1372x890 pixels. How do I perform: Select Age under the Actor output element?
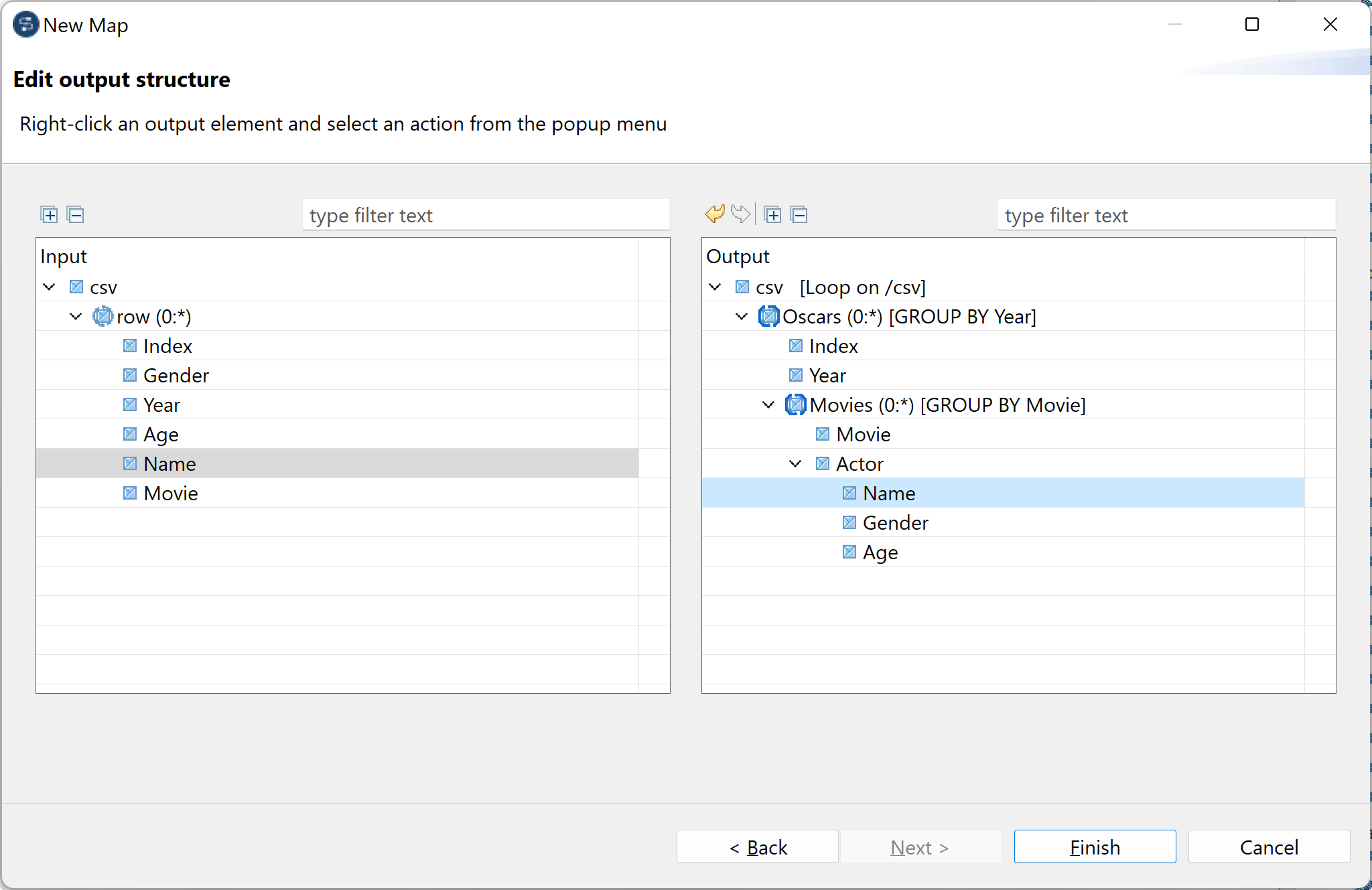[880, 552]
